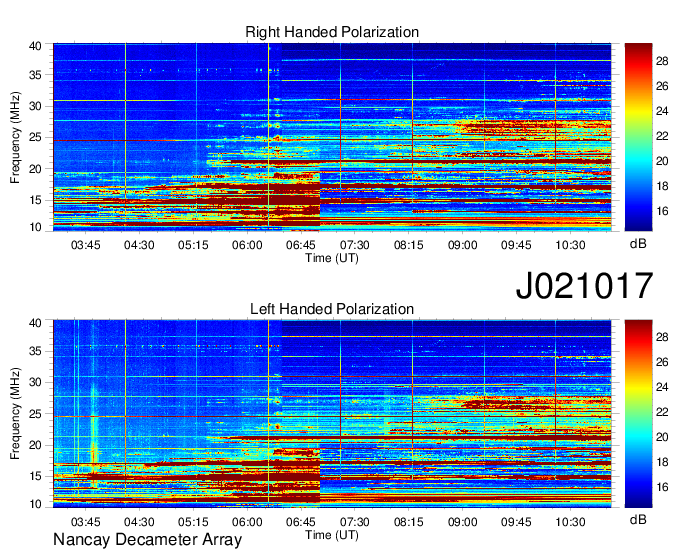This screenshot has height=552, width=680.
Task: Click the Right Handed Polarization spectrogram image
Action: (332, 137)
